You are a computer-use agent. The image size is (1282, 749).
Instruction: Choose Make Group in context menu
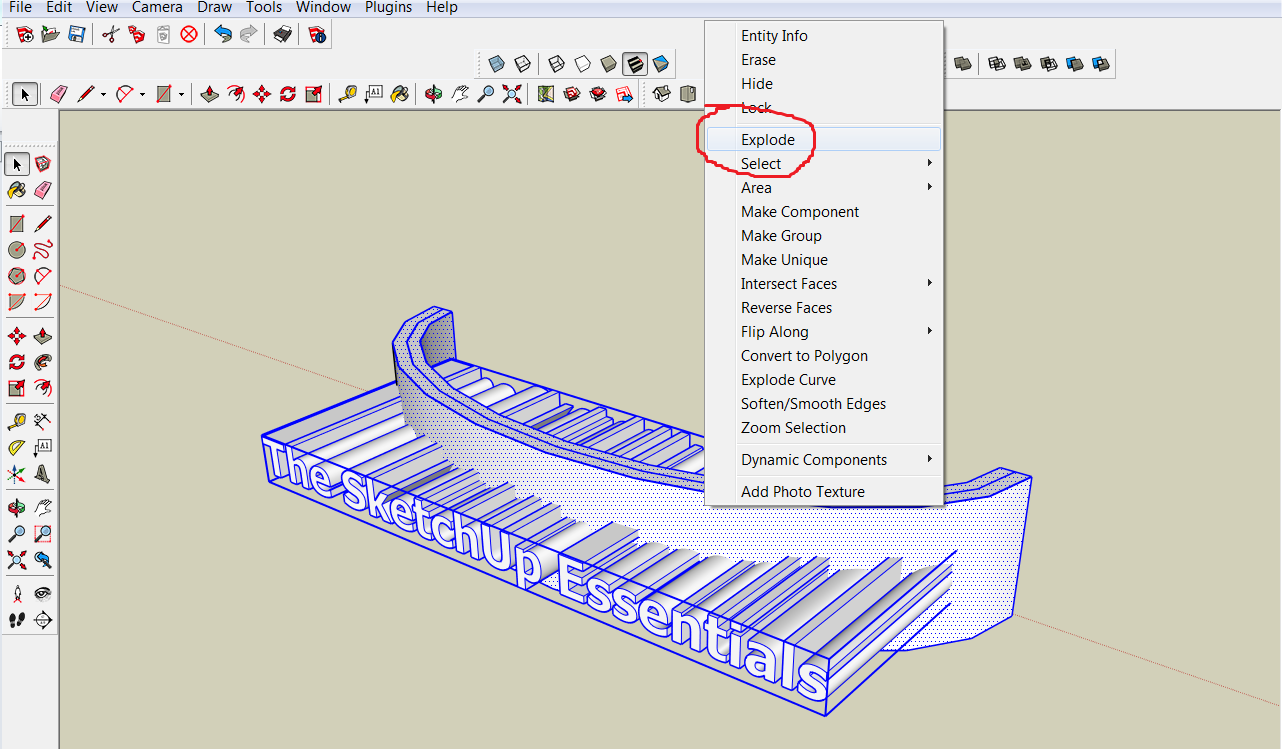point(823,236)
